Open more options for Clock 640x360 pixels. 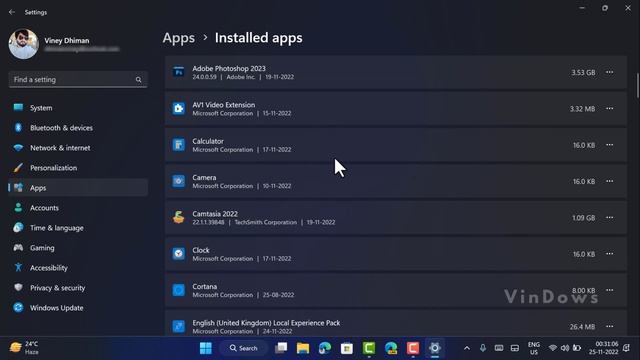(609, 254)
